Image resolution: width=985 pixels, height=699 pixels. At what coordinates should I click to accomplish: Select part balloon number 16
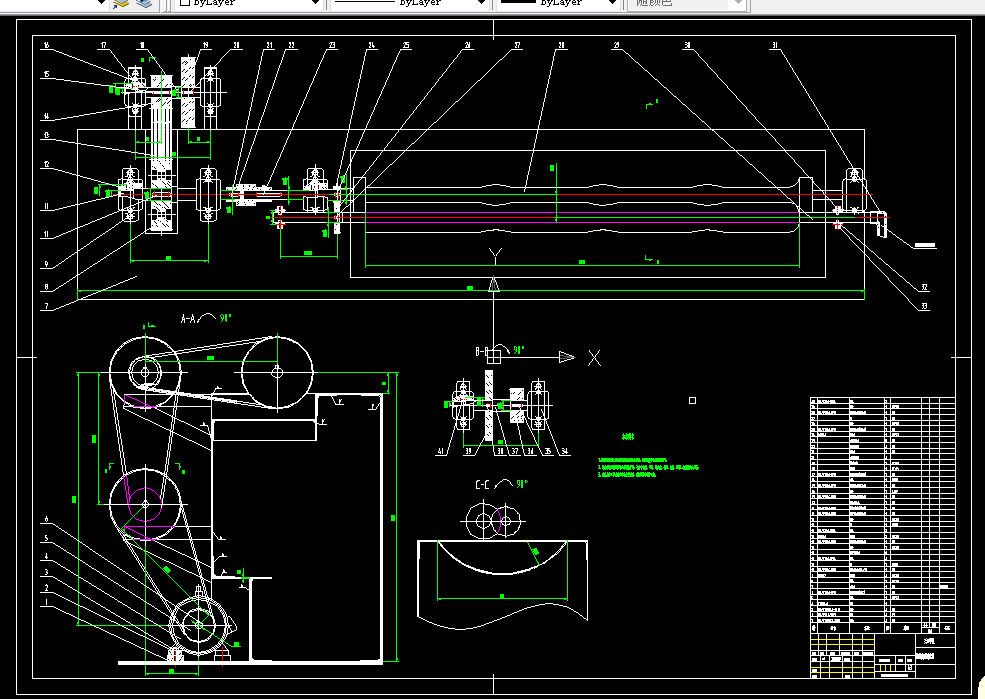(x=46, y=45)
